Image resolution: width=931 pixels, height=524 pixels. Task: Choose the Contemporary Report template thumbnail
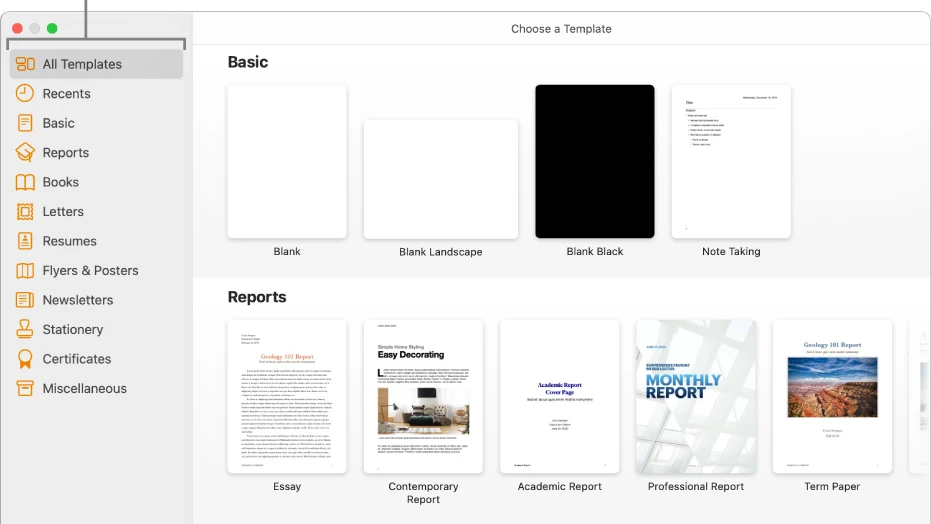tap(423, 396)
